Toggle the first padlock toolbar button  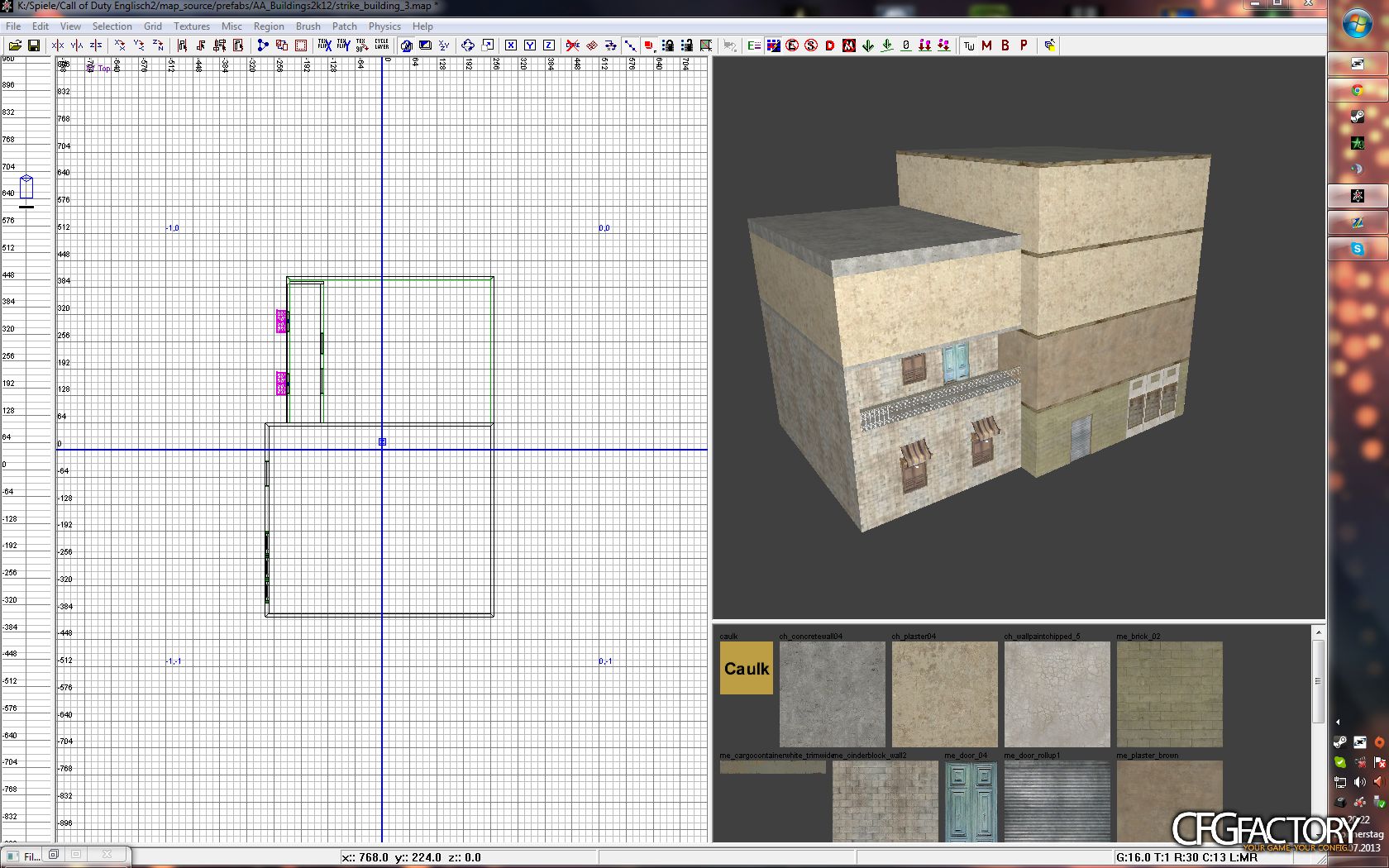pyautogui.click(x=668, y=45)
